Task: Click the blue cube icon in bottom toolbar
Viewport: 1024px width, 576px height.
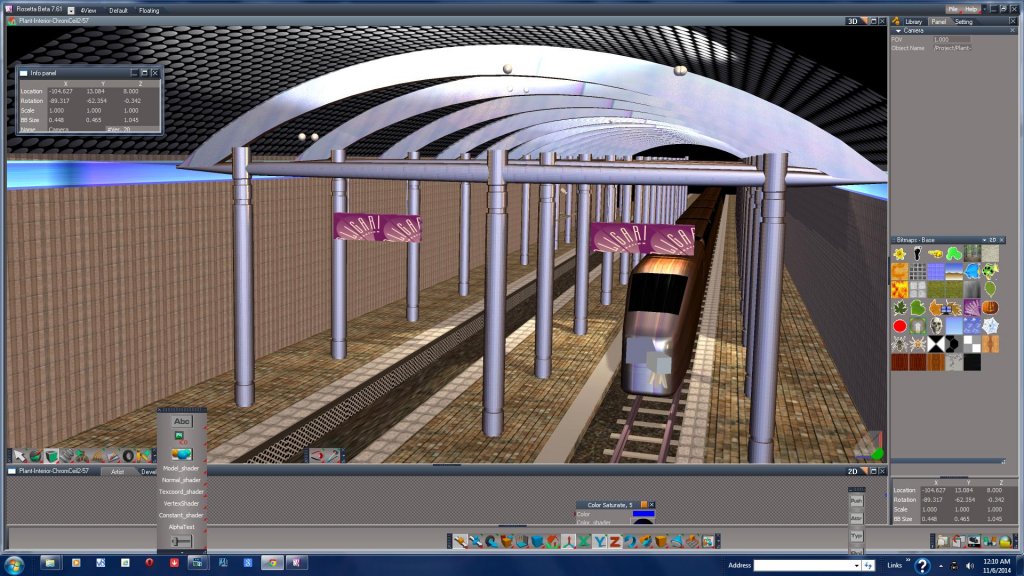Action: click(x=537, y=541)
